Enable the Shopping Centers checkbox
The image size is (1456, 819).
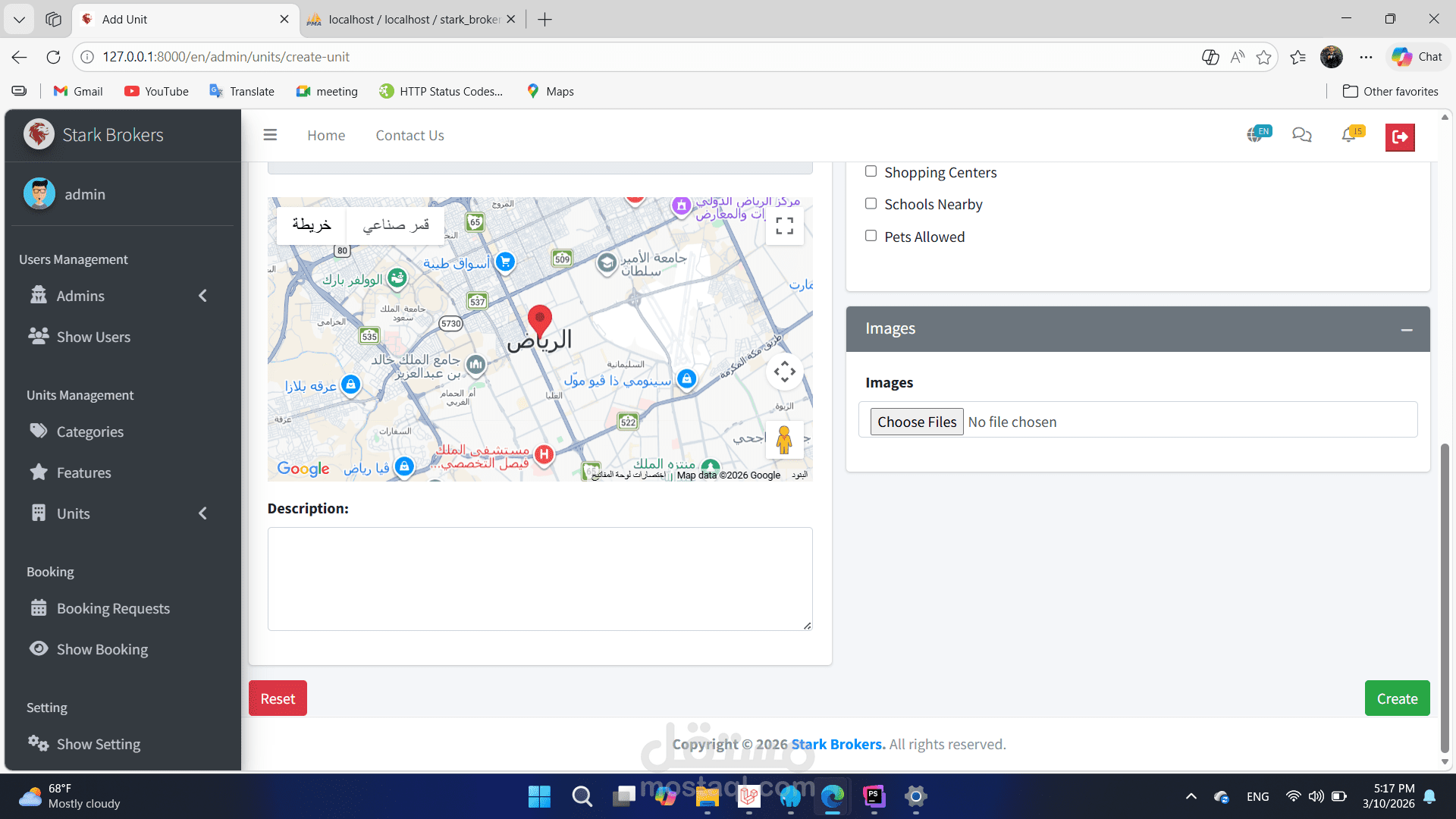coord(871,171)
